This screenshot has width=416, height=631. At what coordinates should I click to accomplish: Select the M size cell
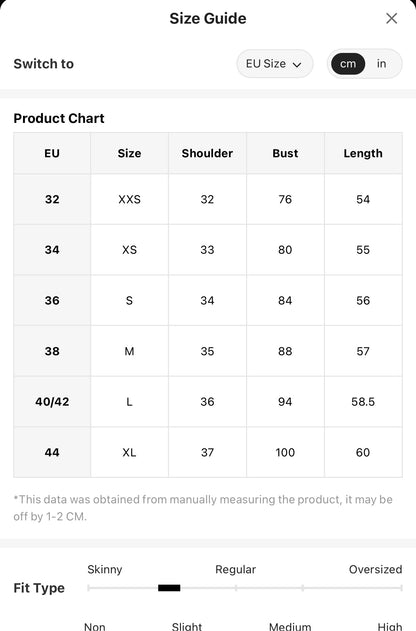[x=130, y=351]
